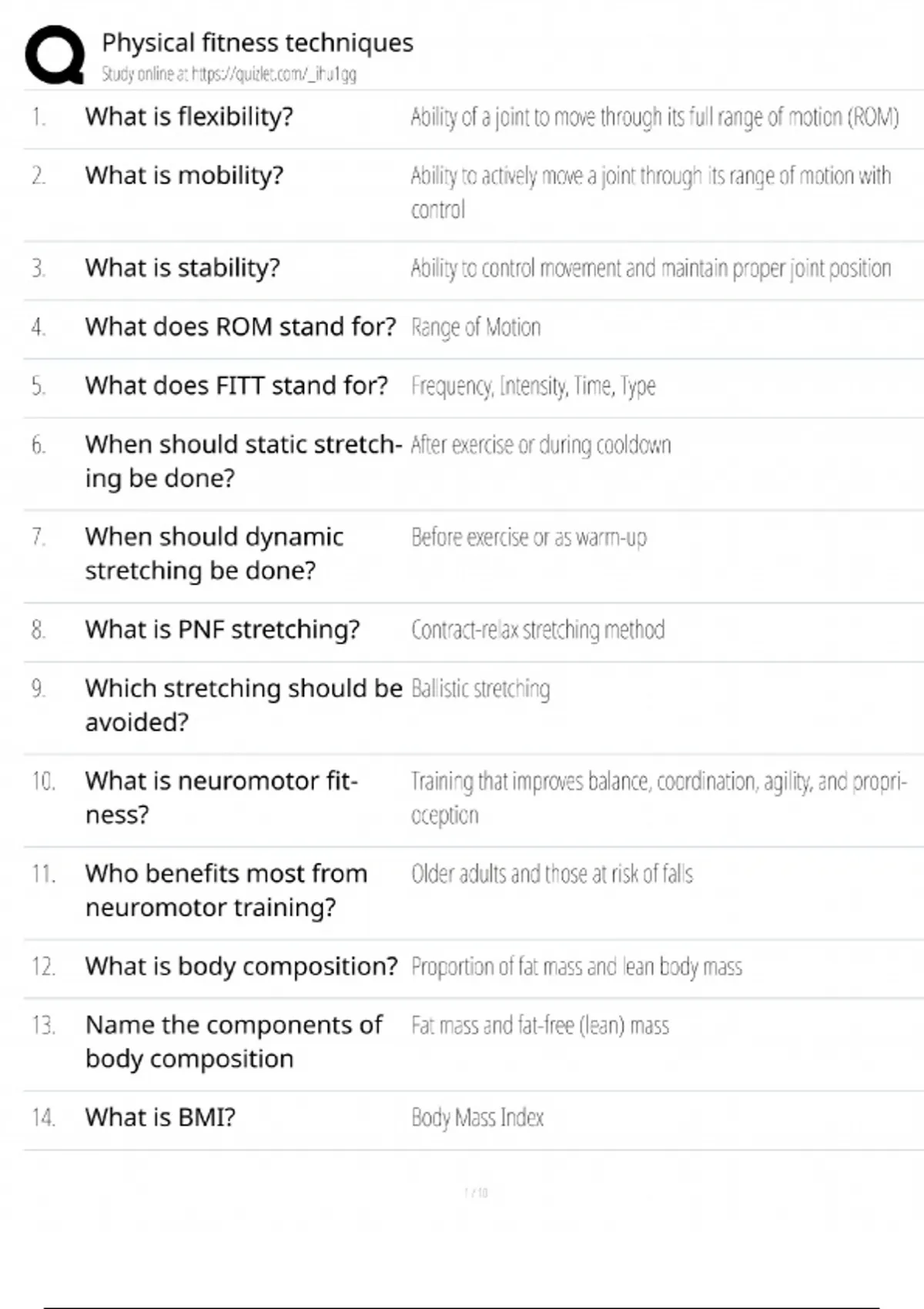
Task: Select the 'Before exercise or as warm-up' answer
Action: pos(528,537)
